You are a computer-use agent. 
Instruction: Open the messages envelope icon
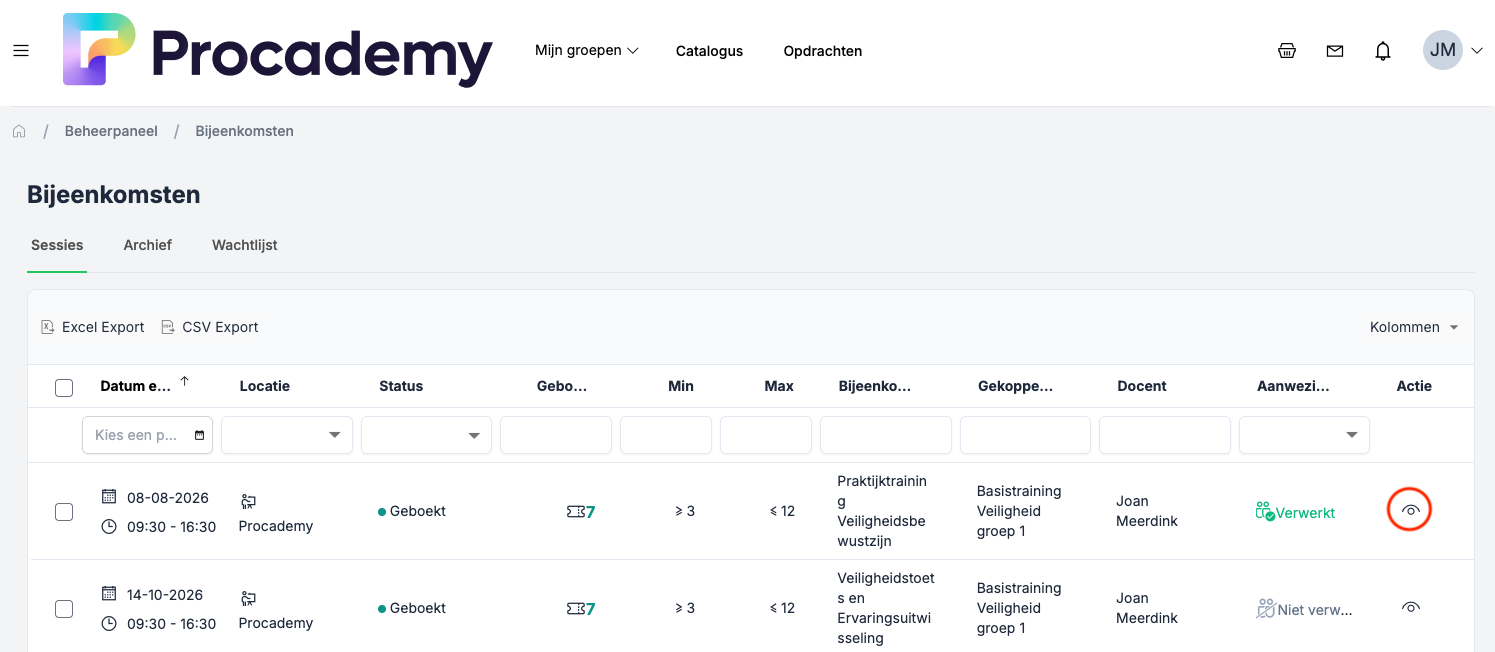click(1335, 51)
